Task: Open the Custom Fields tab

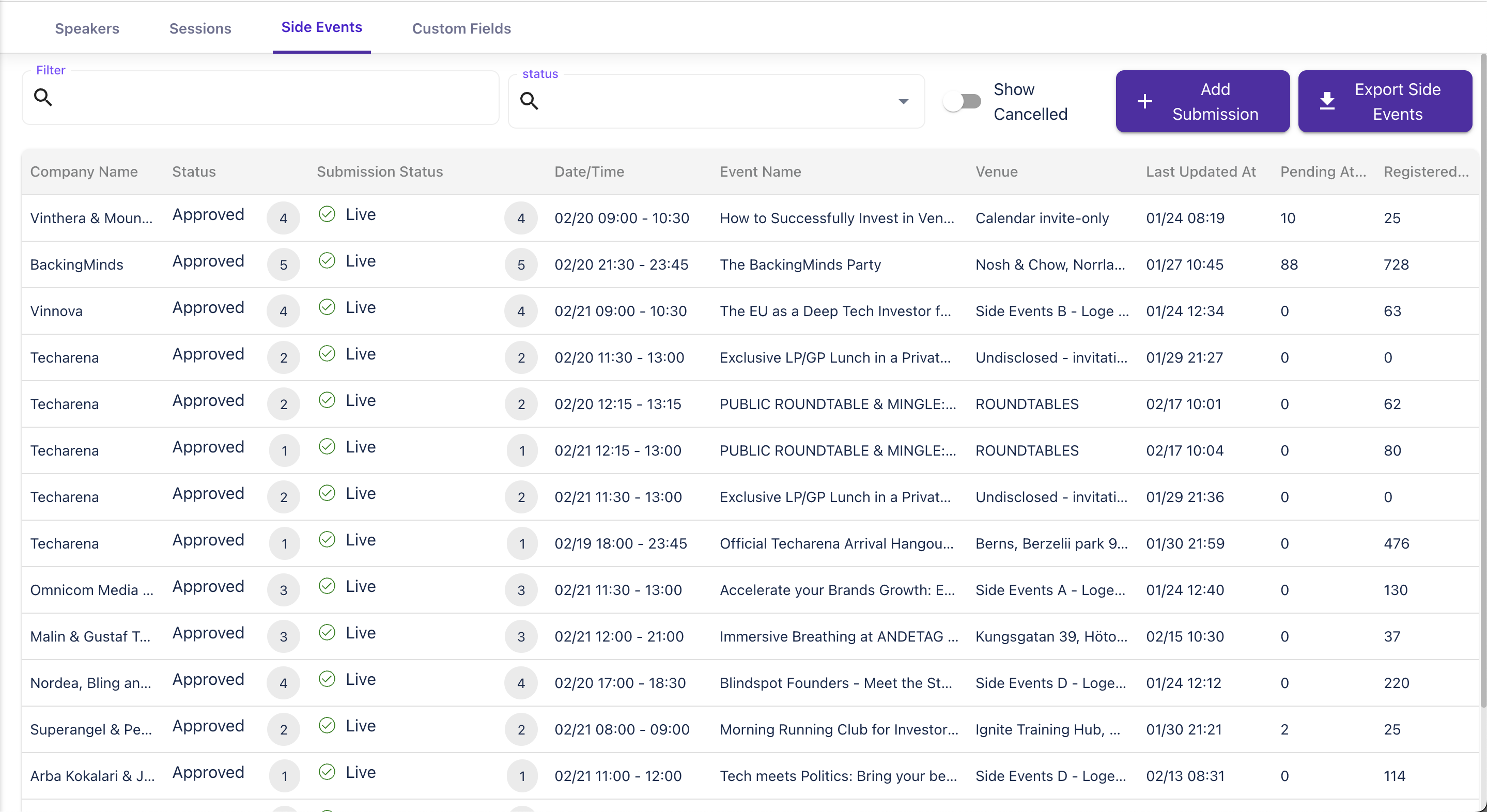Action: click(x=461, y=28)
